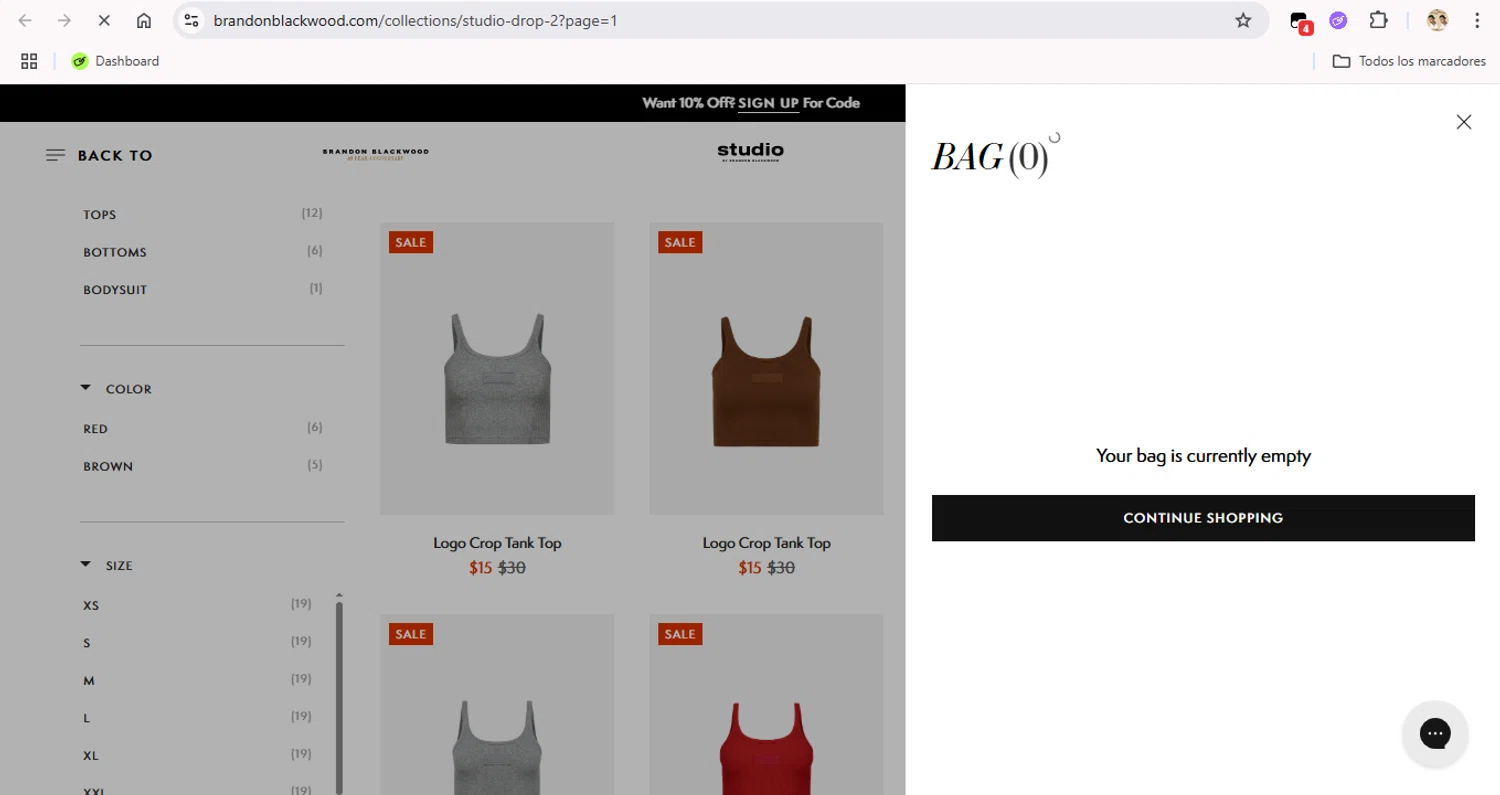Bookmark this page with the star icon
Image resolution: width=1500 pixels, height=795 pixels.
point(1243,20)
